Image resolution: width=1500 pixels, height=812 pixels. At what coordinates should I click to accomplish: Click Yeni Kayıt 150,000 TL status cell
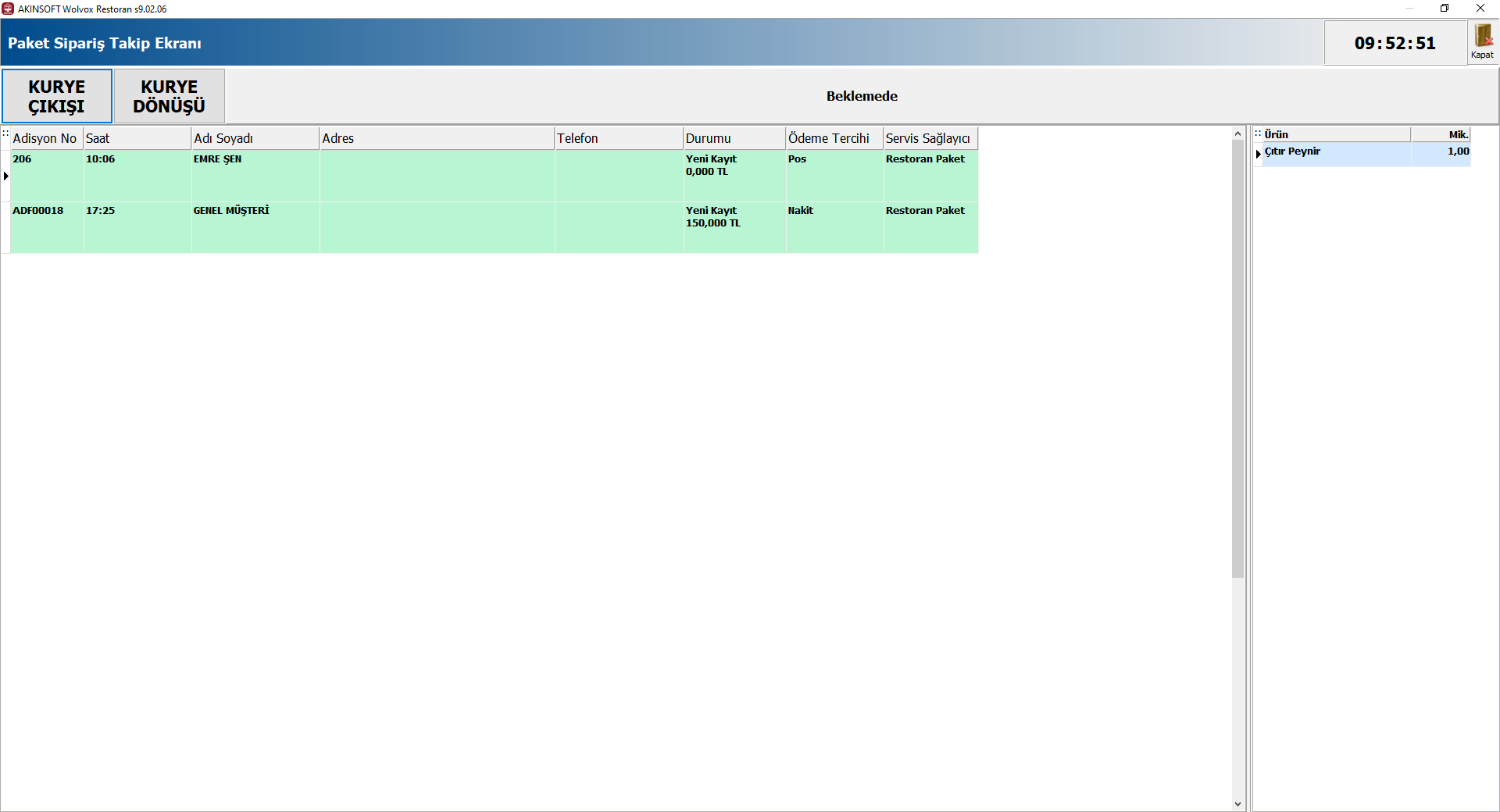(734, 227)
